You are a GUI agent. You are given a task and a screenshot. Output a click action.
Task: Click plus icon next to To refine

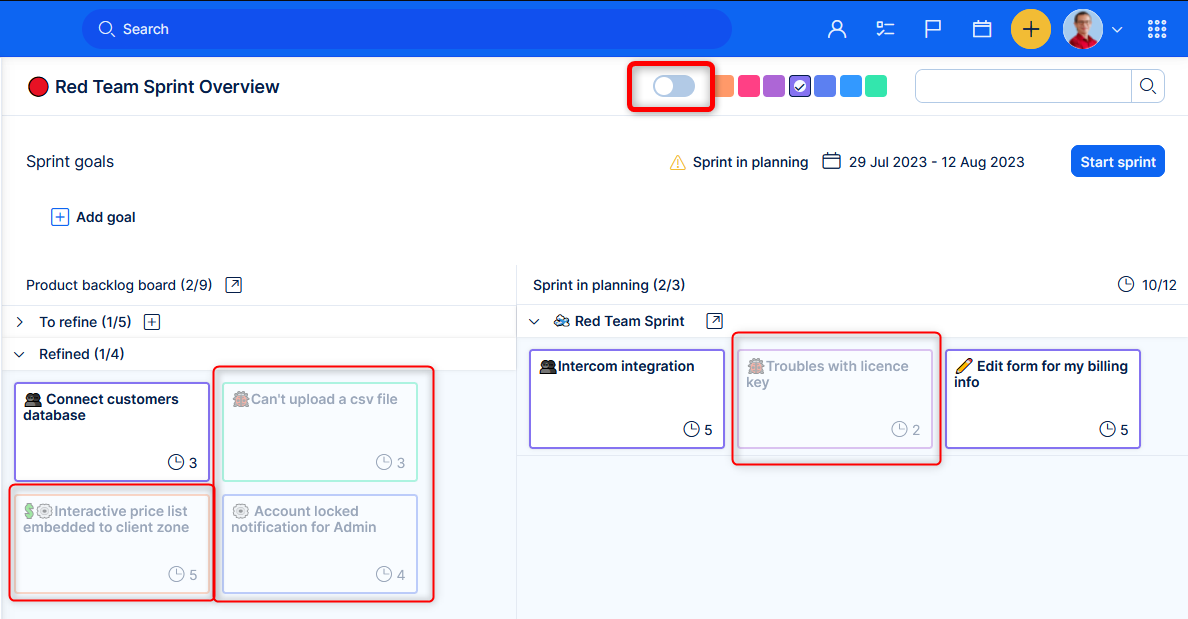(152, 322)
